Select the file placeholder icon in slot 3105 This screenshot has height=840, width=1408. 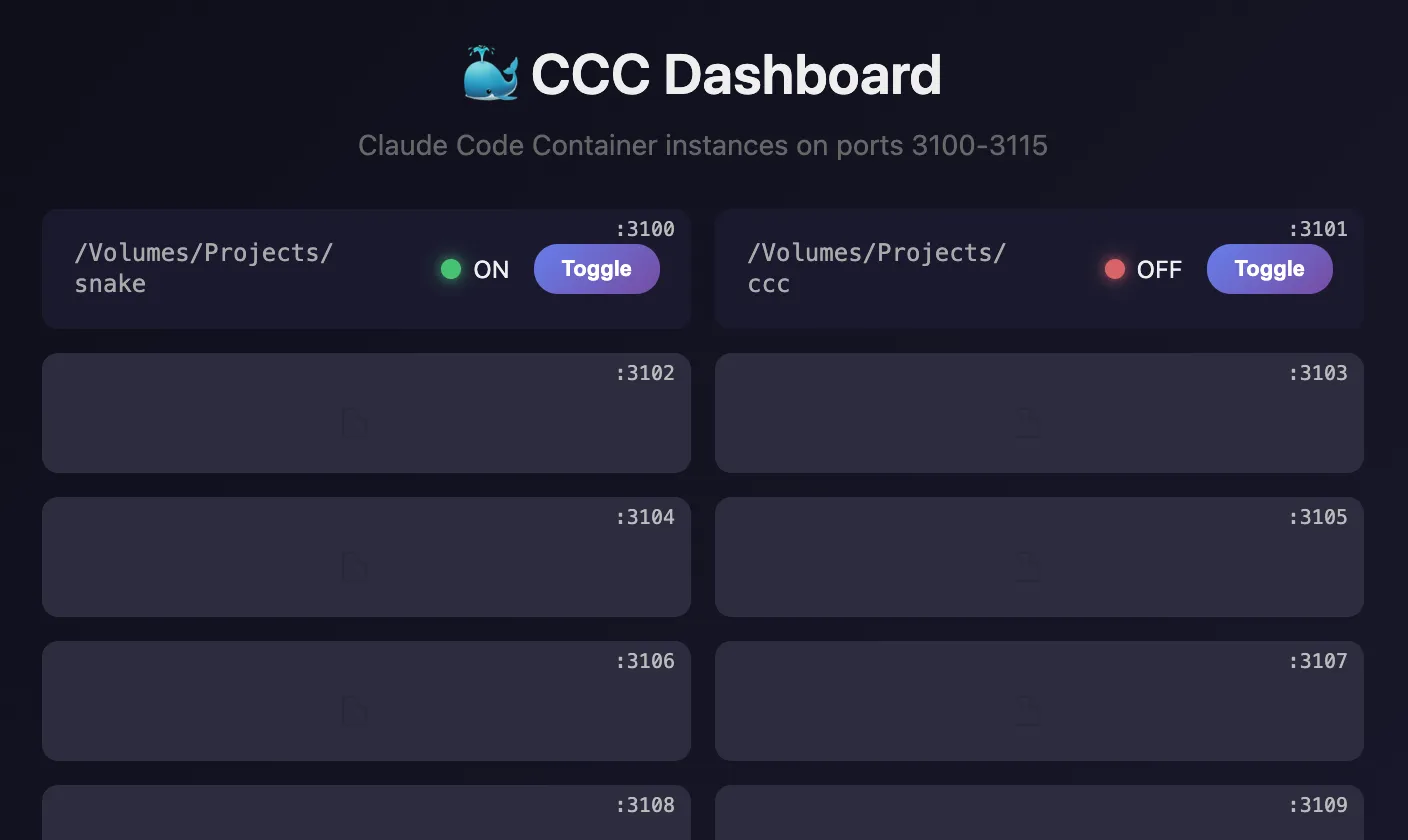tap(1028, 568)
